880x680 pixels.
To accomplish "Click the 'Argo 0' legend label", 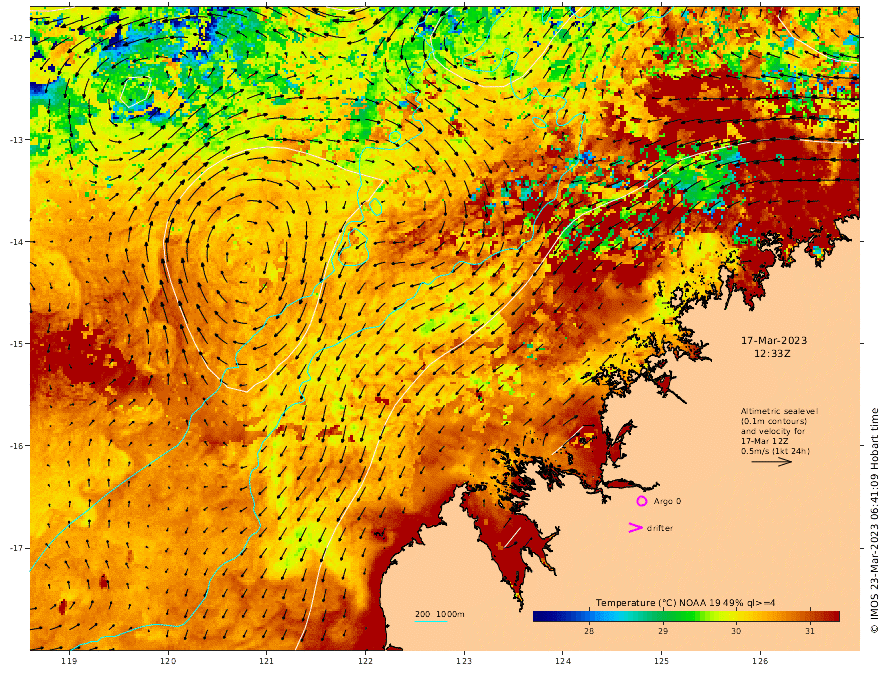I will tap(667, 501).
